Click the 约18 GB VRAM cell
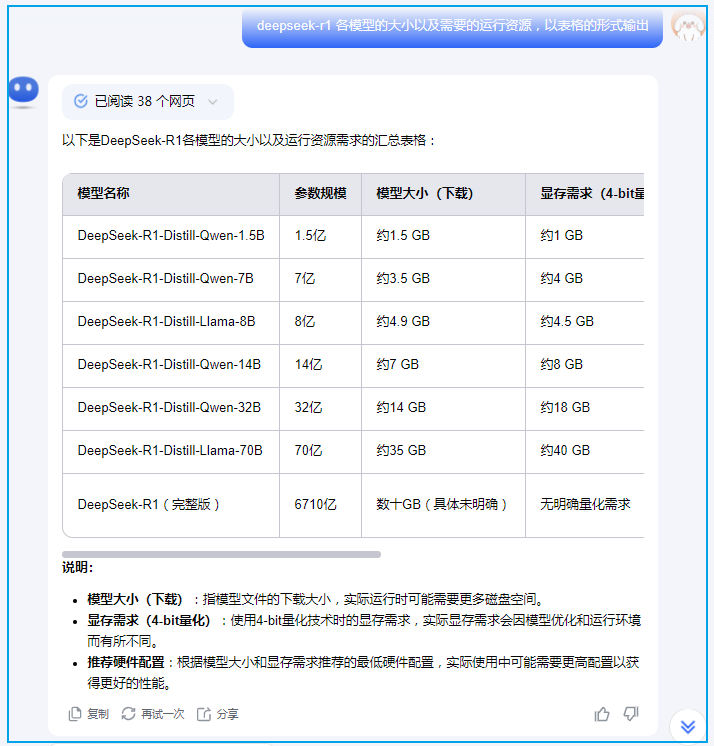Viewport: 714px width, 746px height. (x=585, y=408)
